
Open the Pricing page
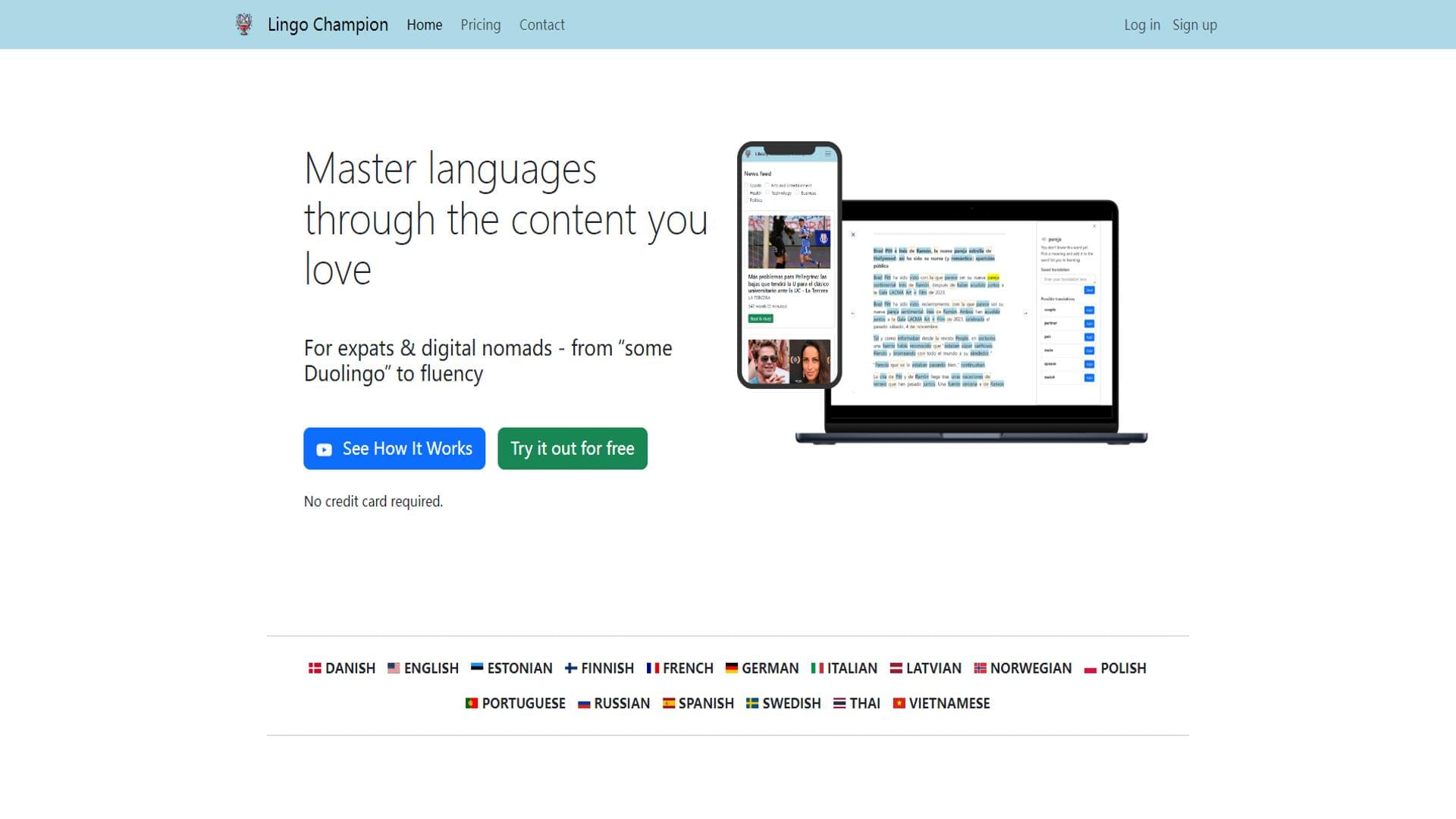tap(481, 25)
